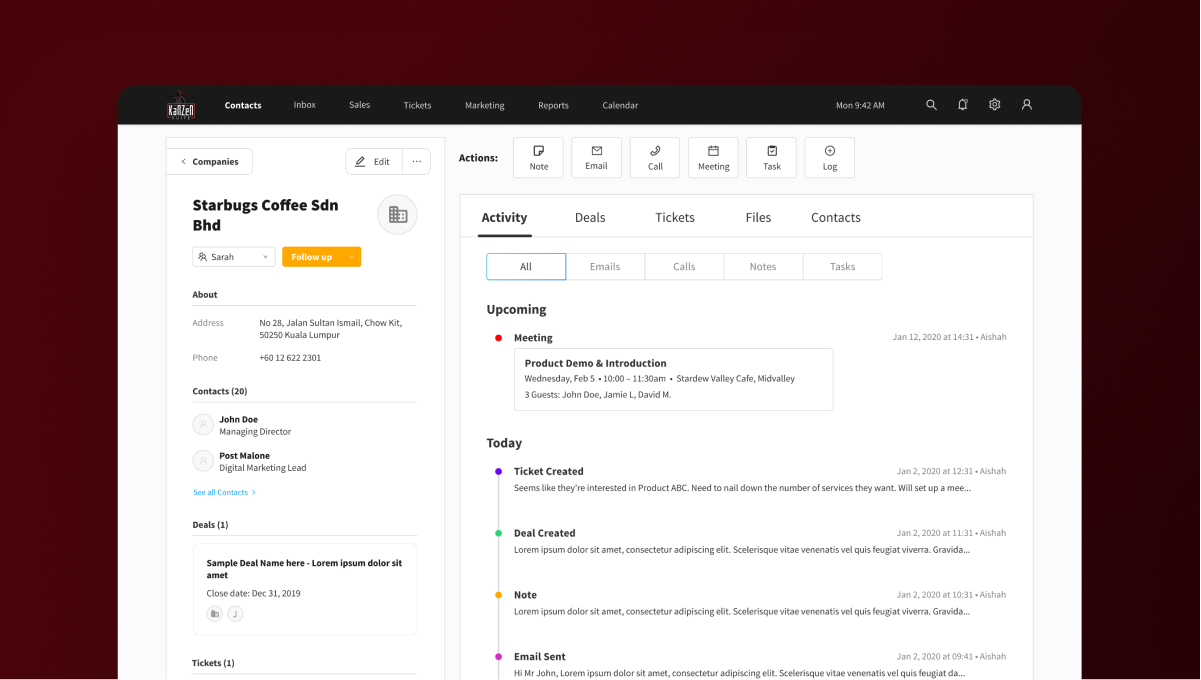Go to Reports in top navigation

click(x=553, y=106)
